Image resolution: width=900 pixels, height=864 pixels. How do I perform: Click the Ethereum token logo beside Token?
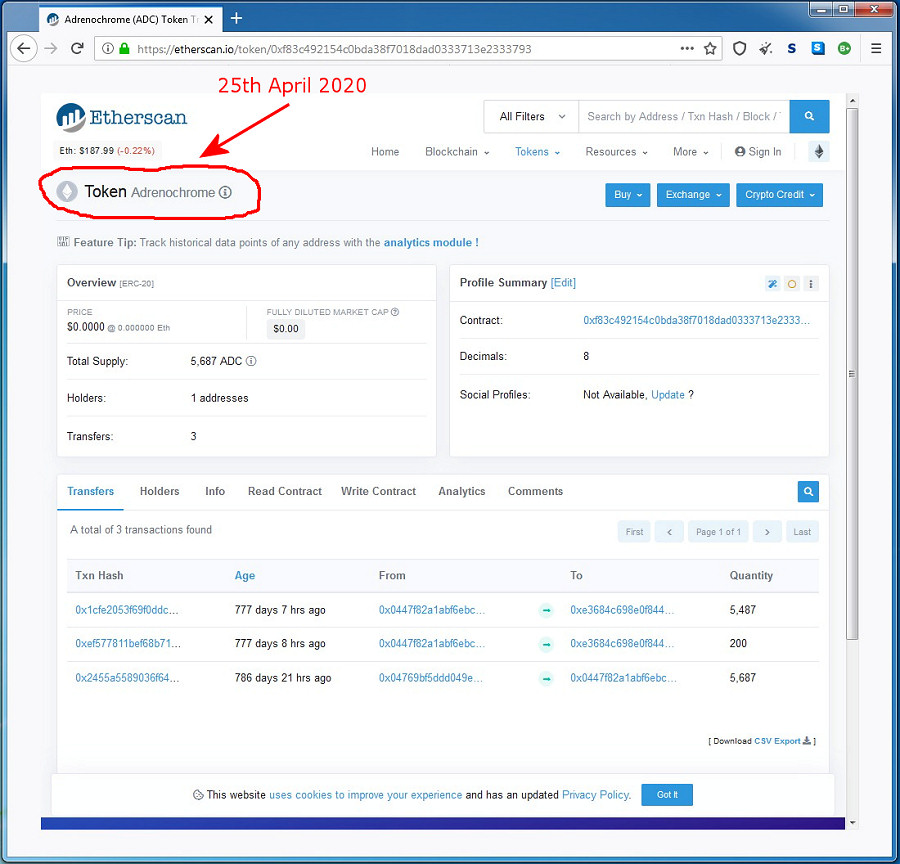pyautogui.click(x=67, y=192)
